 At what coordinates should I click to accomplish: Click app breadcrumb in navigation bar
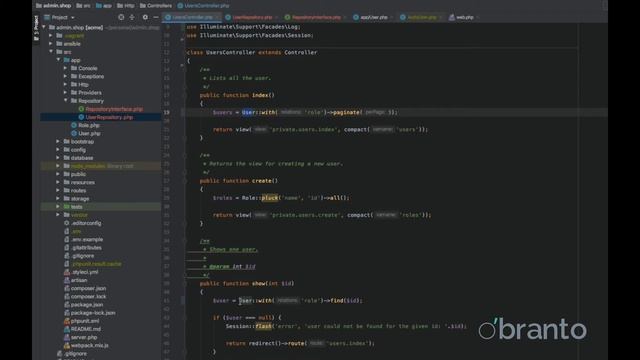tap(104, 6)
